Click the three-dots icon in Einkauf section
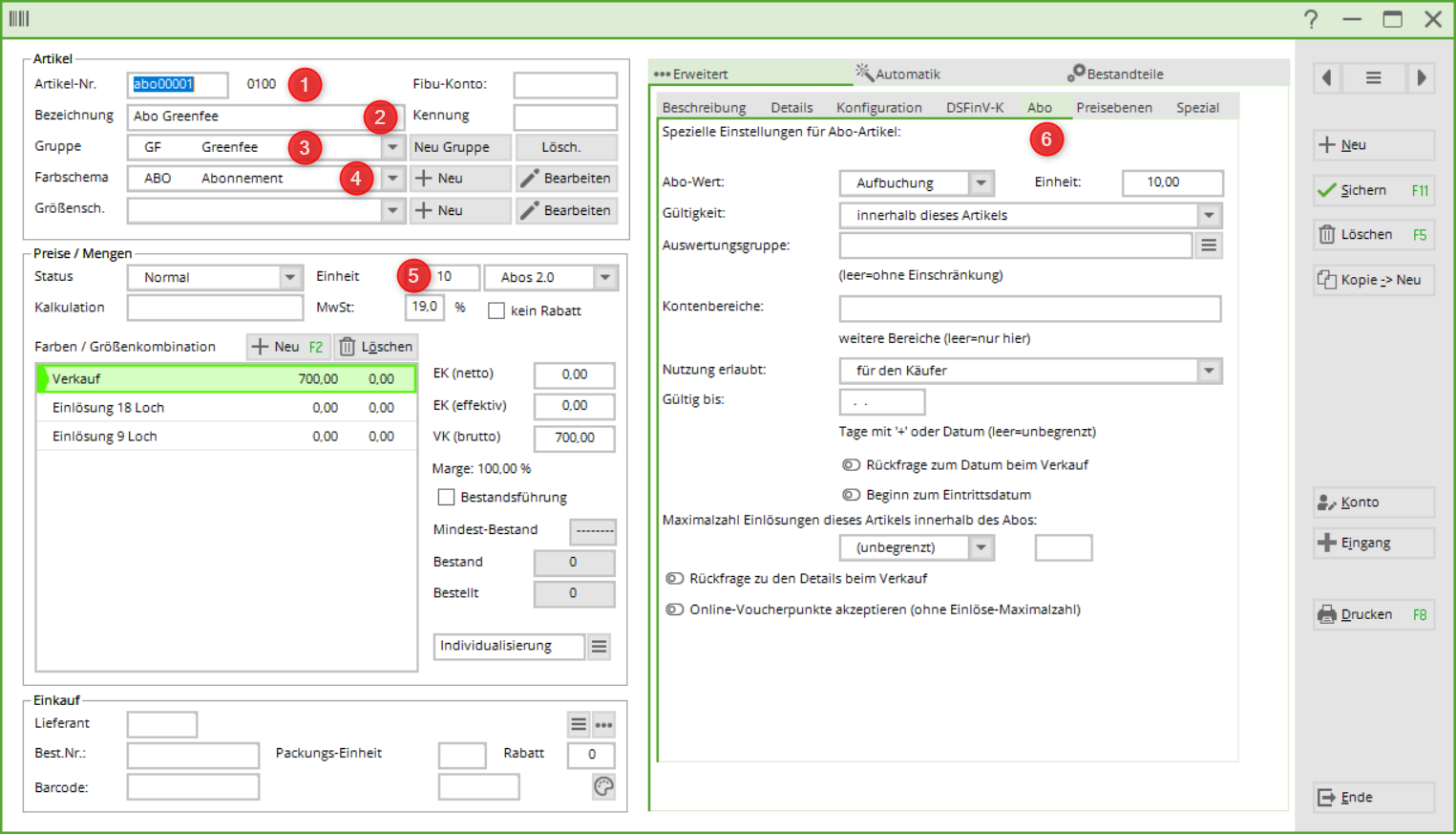The height and width of the screenshot is (834, 1456). 603,725
